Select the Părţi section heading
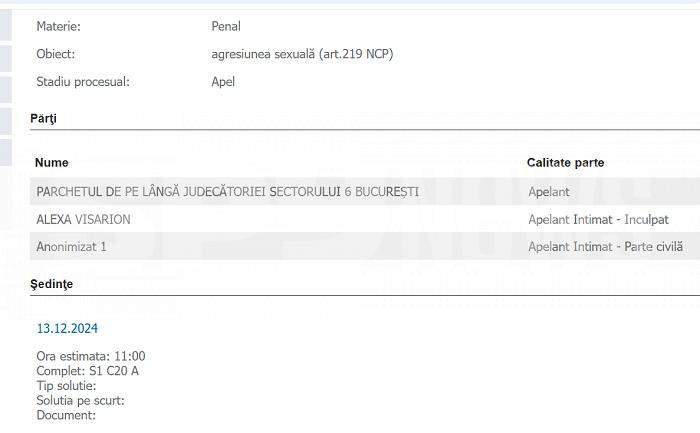The height and width of the screenshot is (433, 700). click(43, 119)
